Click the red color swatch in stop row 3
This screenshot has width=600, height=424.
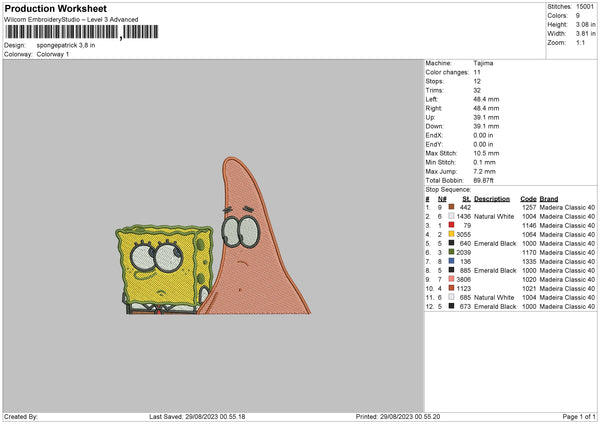click(x=452, y=225)
